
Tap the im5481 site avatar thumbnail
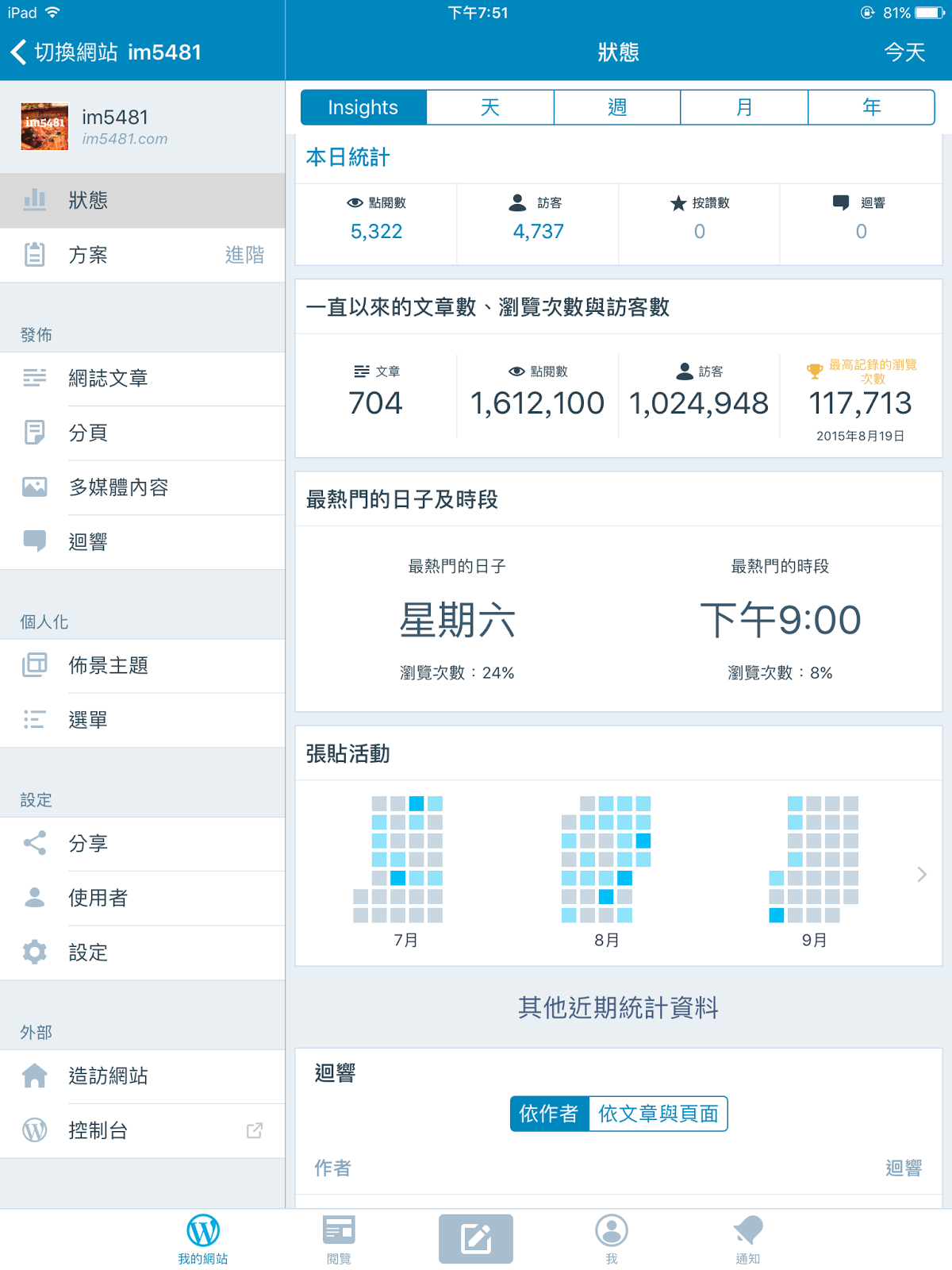click(44, 126)
